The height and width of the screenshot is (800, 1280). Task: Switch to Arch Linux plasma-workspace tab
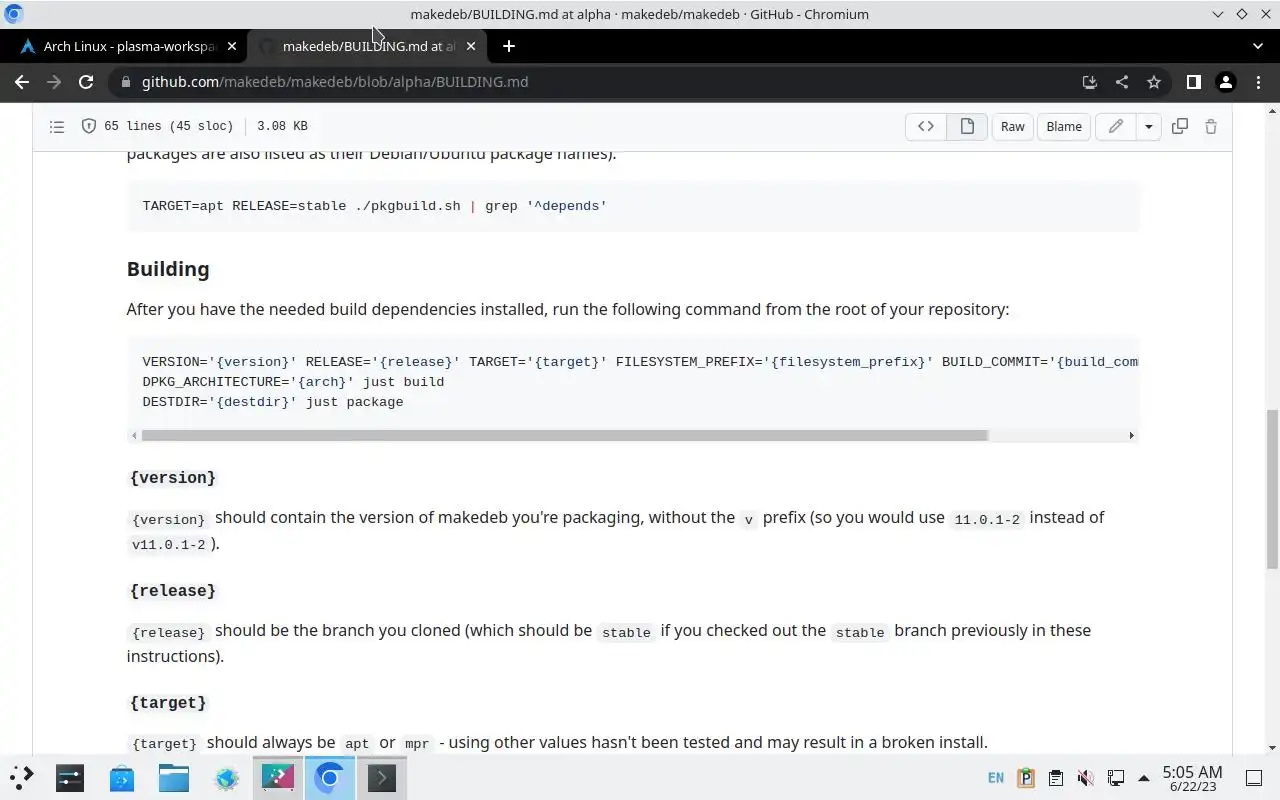[x=130, y=46]
